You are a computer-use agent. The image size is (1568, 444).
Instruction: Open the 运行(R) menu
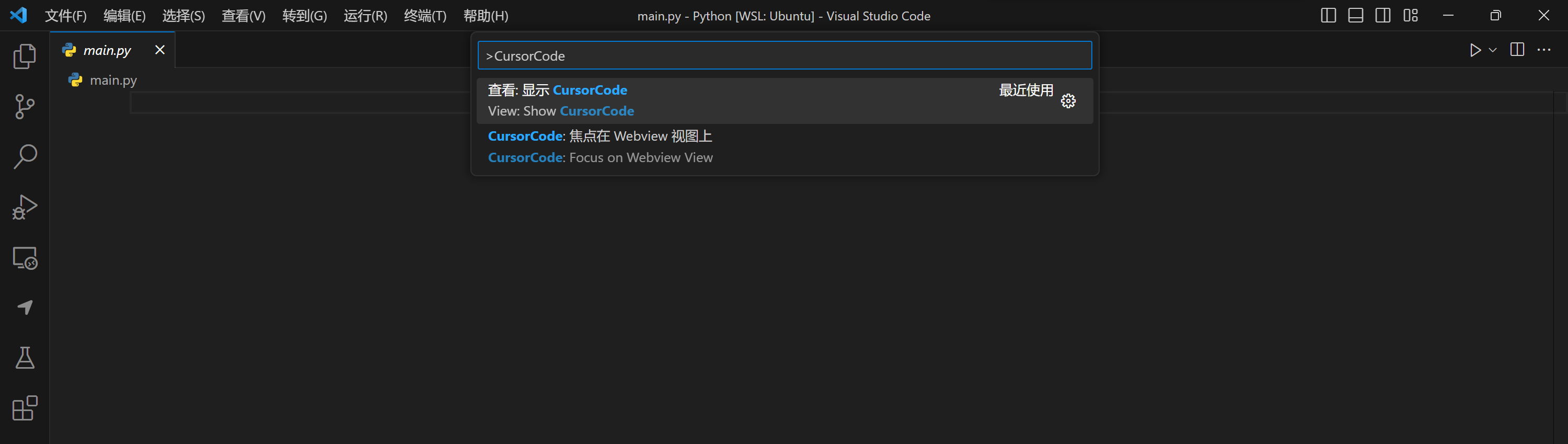(365, 16)
